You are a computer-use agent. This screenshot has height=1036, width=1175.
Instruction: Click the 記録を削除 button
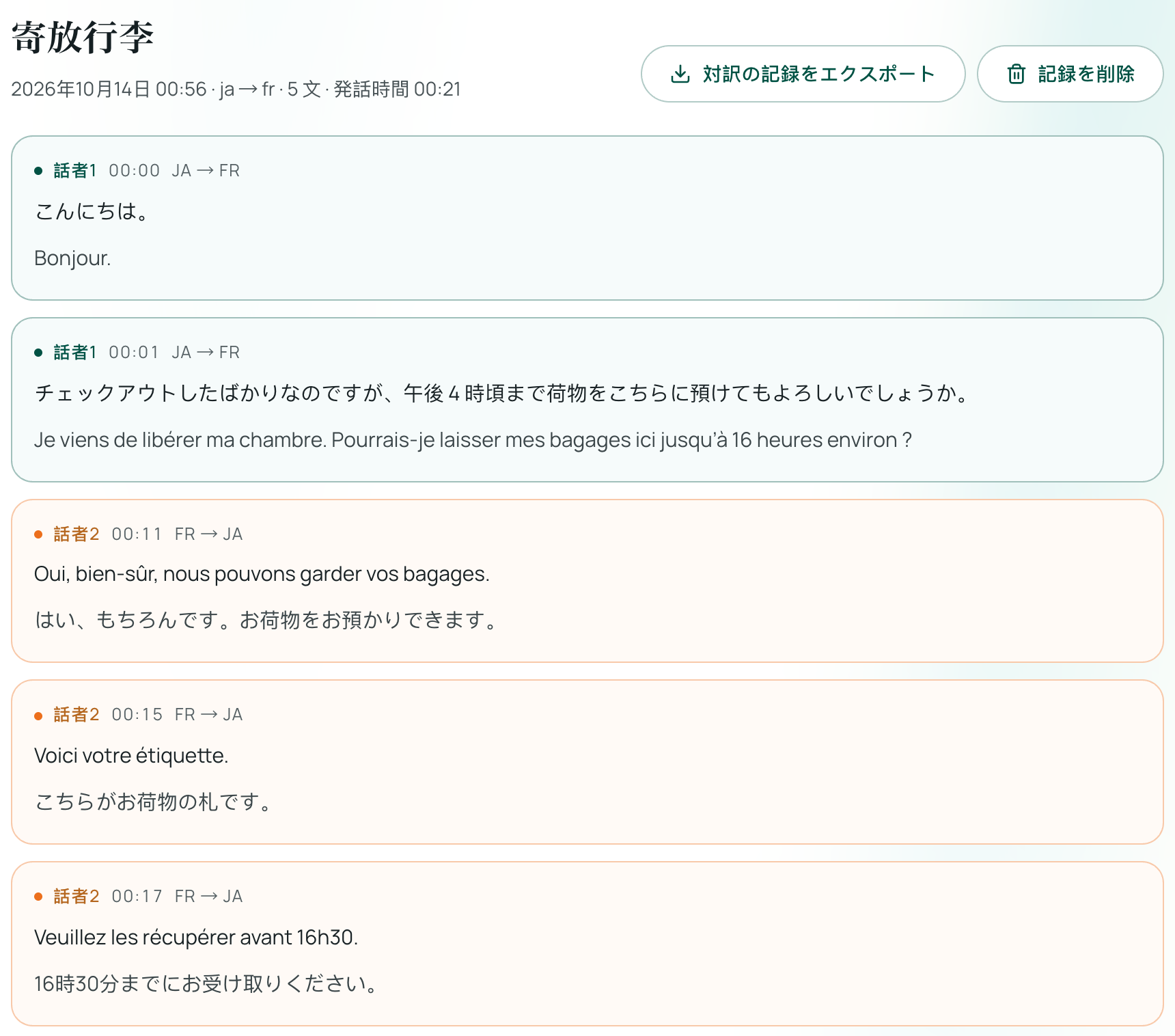[1070, 74]
